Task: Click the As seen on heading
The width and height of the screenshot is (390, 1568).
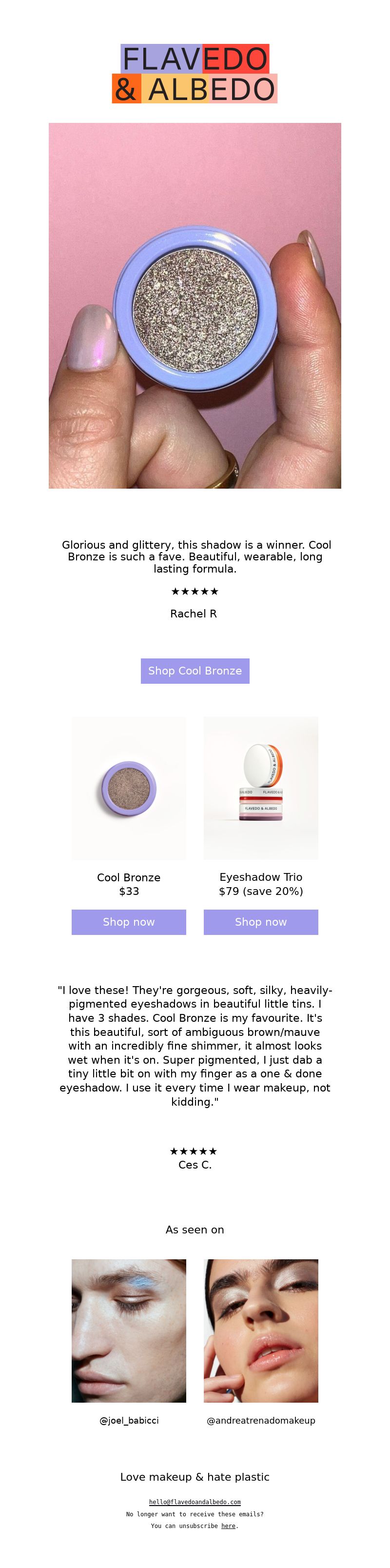Action: [195, 1230]
